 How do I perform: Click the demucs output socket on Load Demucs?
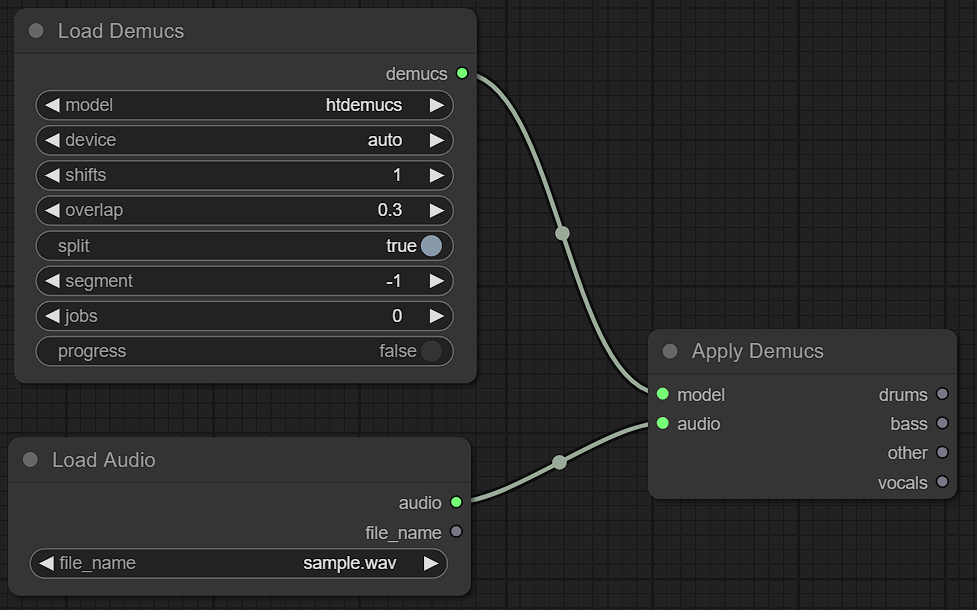click(x=462, y=73)
